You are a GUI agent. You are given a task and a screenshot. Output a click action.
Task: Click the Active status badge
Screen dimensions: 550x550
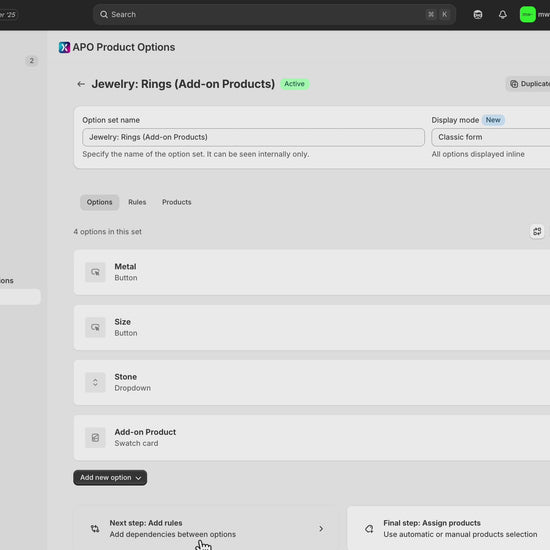(x=294, y=84)
